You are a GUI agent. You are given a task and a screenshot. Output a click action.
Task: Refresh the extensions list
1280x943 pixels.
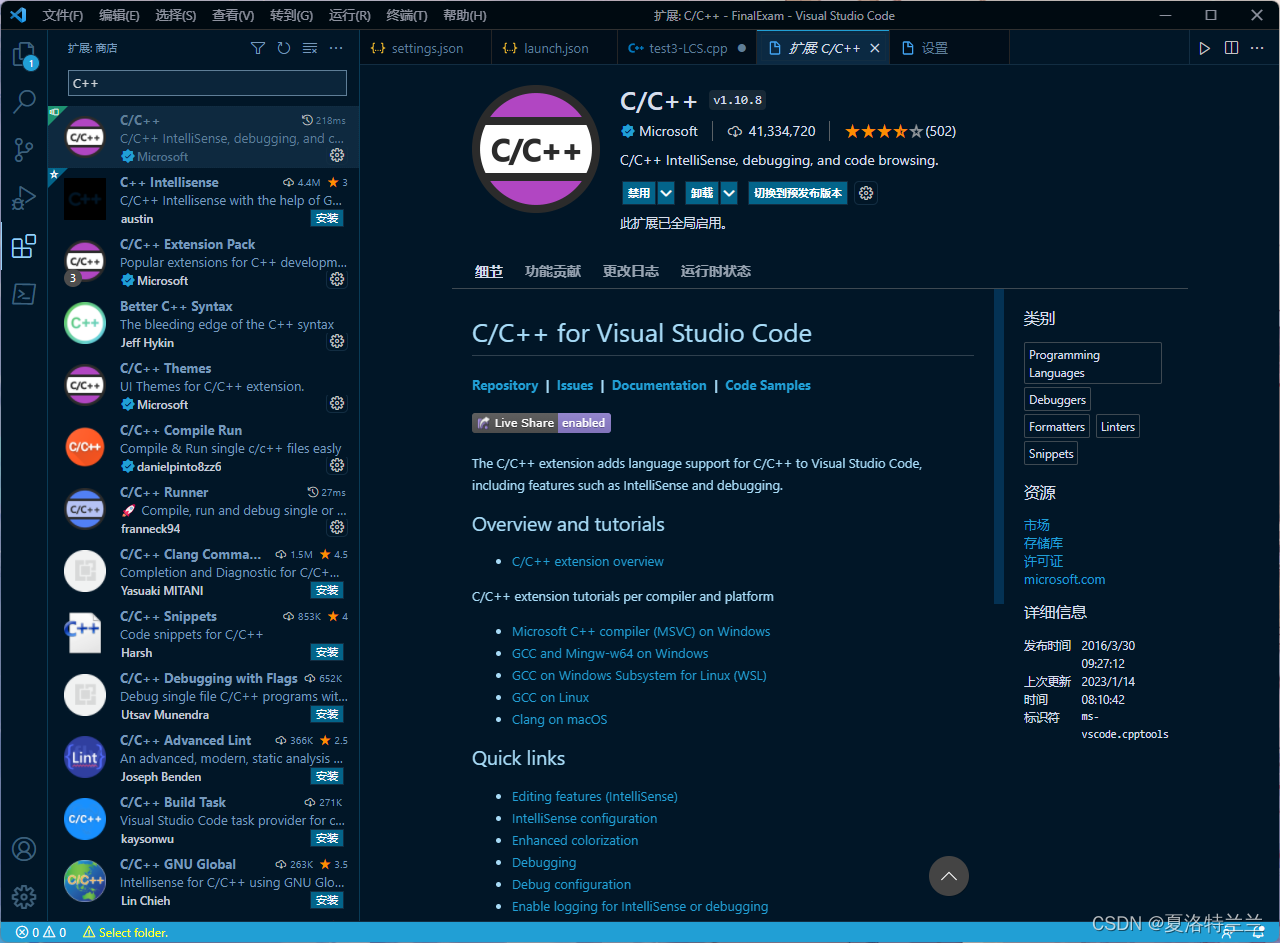(284, 48)
